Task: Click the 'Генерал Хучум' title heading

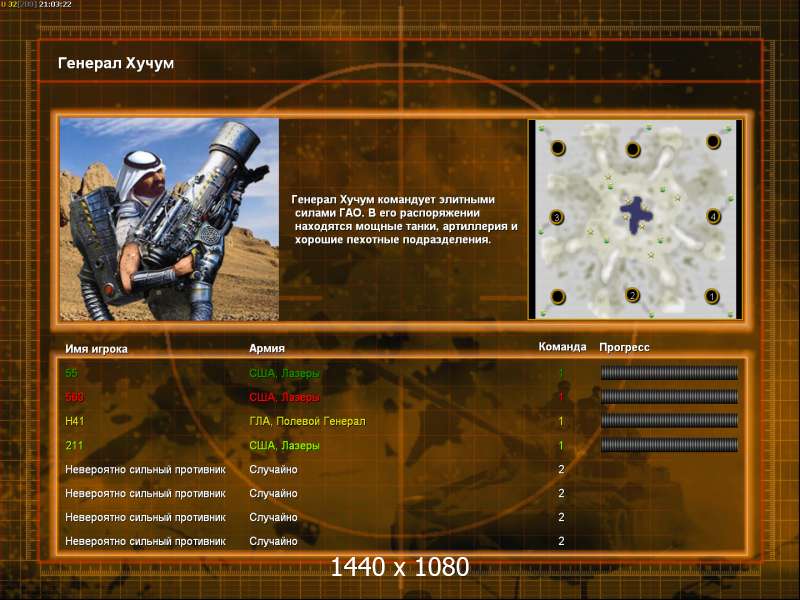Action: (116, 63)
